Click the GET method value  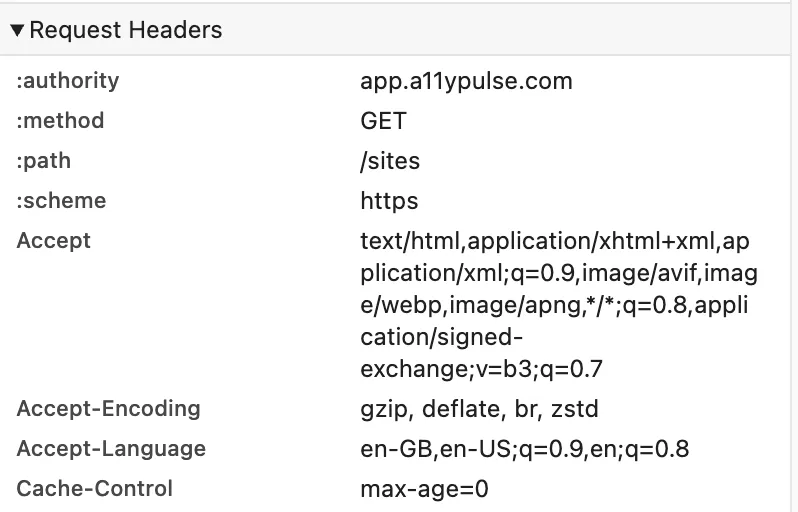[383, 121]
